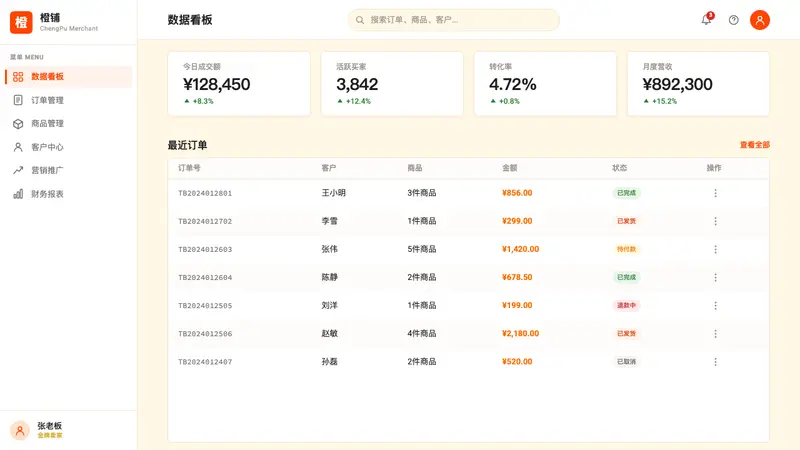Click the 客户中心 person icon
This screenshot has width=800, height=450.
pos(18,147)
